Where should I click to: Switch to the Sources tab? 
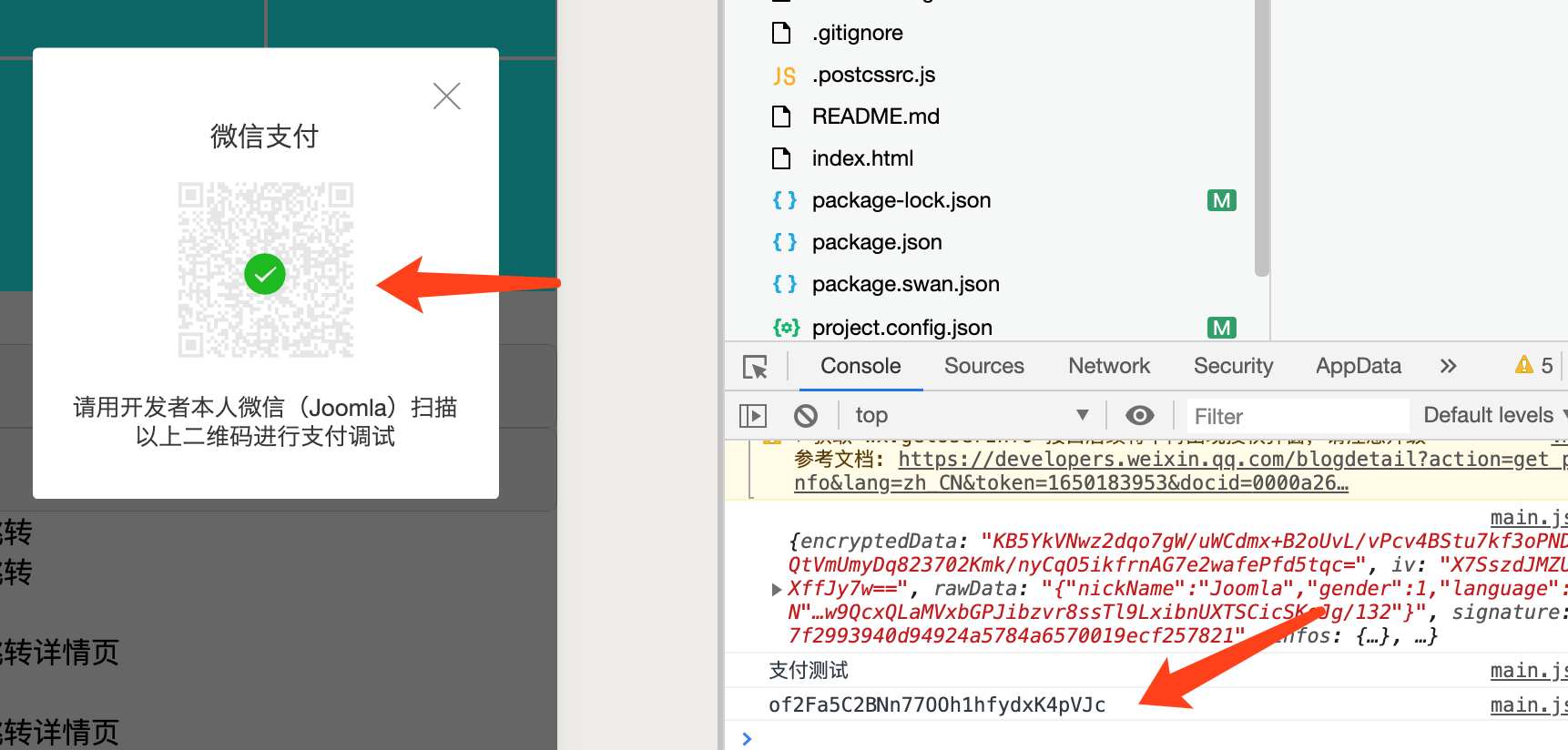(984, 366)
